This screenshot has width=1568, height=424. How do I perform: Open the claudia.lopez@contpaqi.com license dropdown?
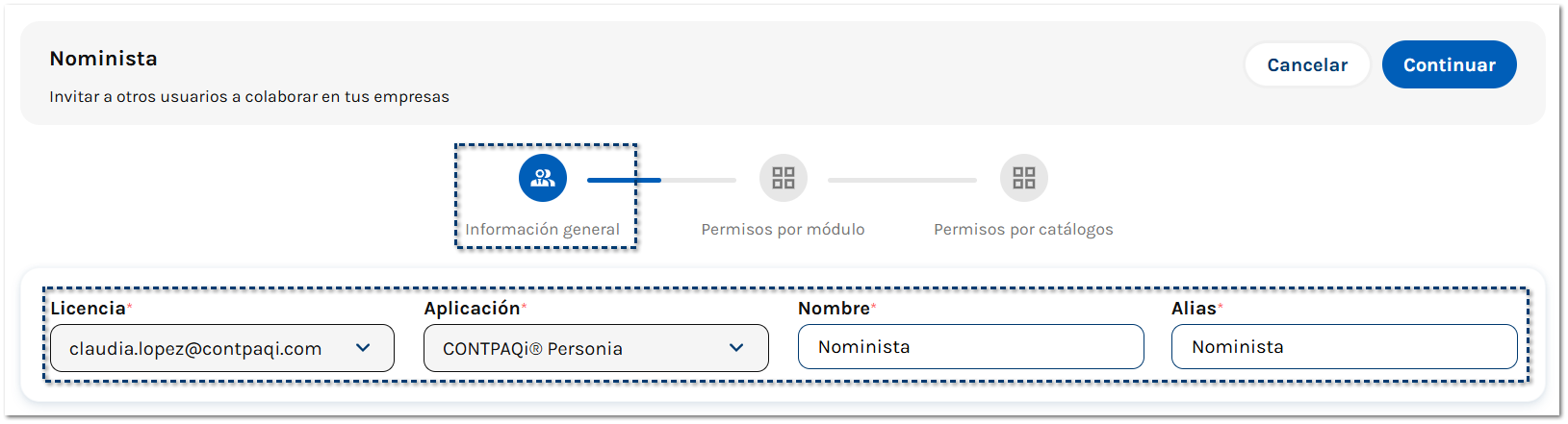click(221, 348)
